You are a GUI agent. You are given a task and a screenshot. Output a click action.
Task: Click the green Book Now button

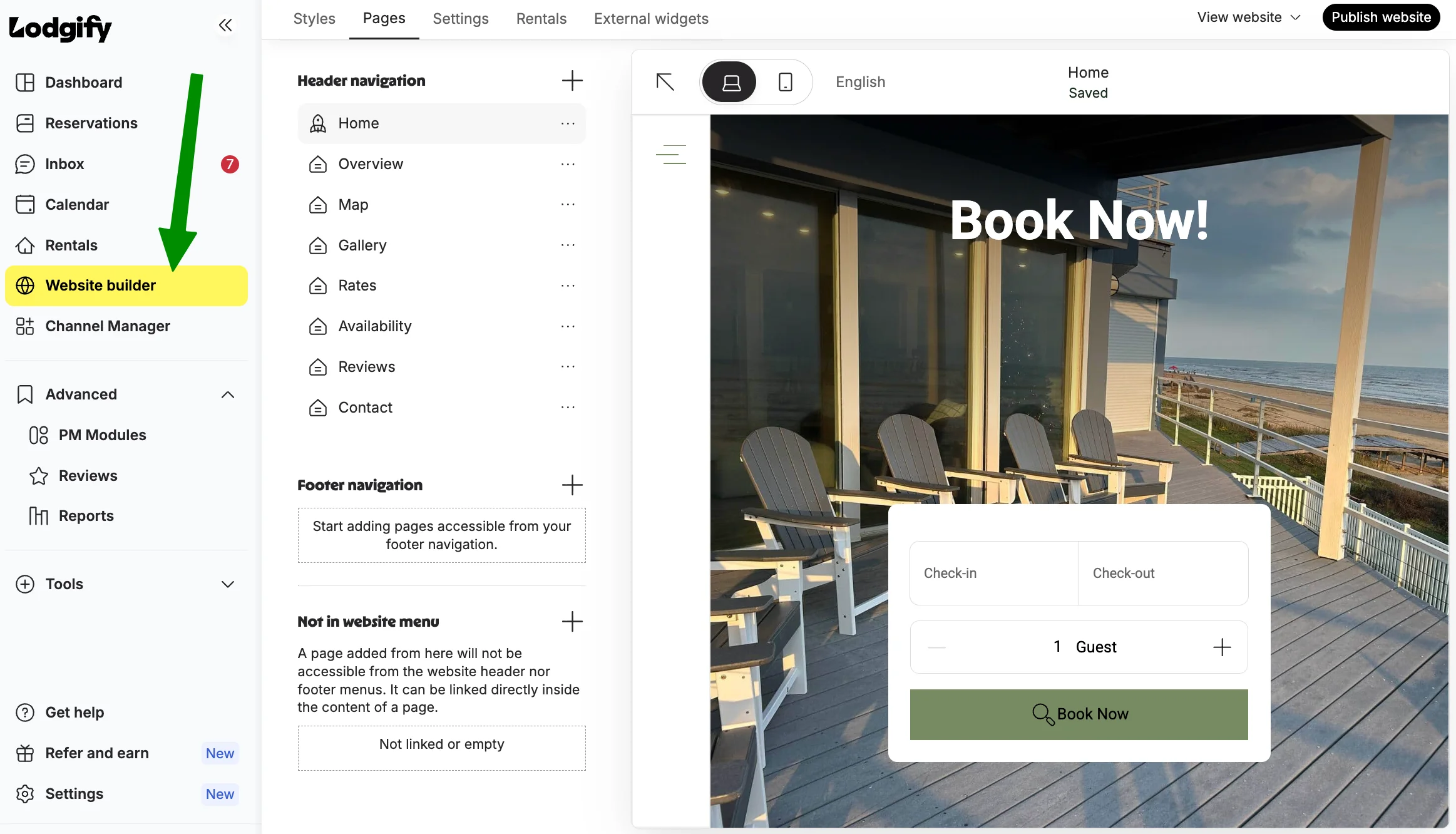(x=1079, y=714)
